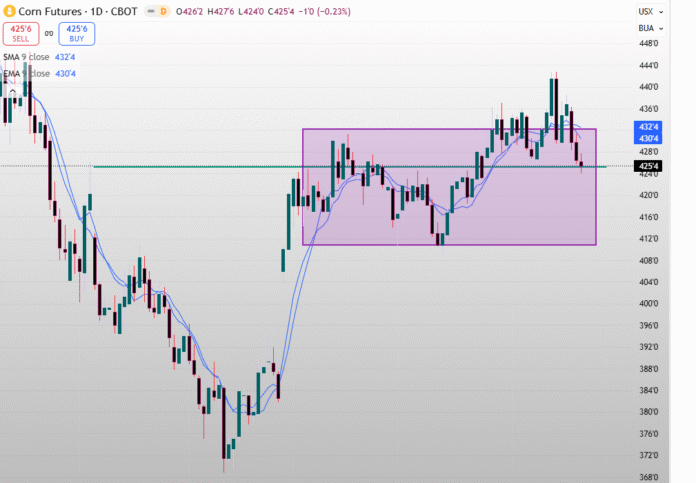This screenshot has width=696, height=483.
Task: Click the spread value between Sell and Buy
Action: point(49,34)
